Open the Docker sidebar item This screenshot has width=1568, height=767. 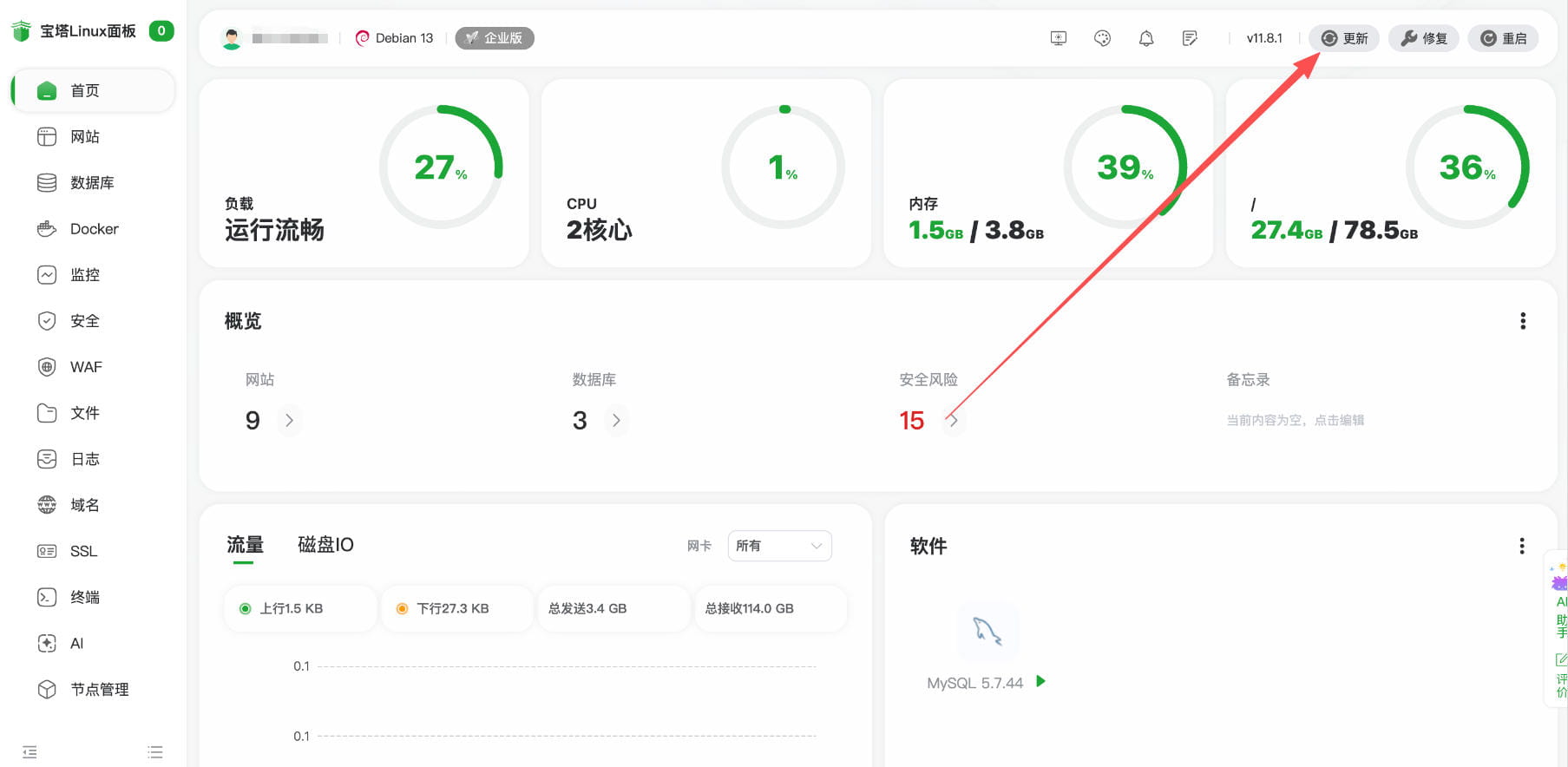[x=93, y=228]
